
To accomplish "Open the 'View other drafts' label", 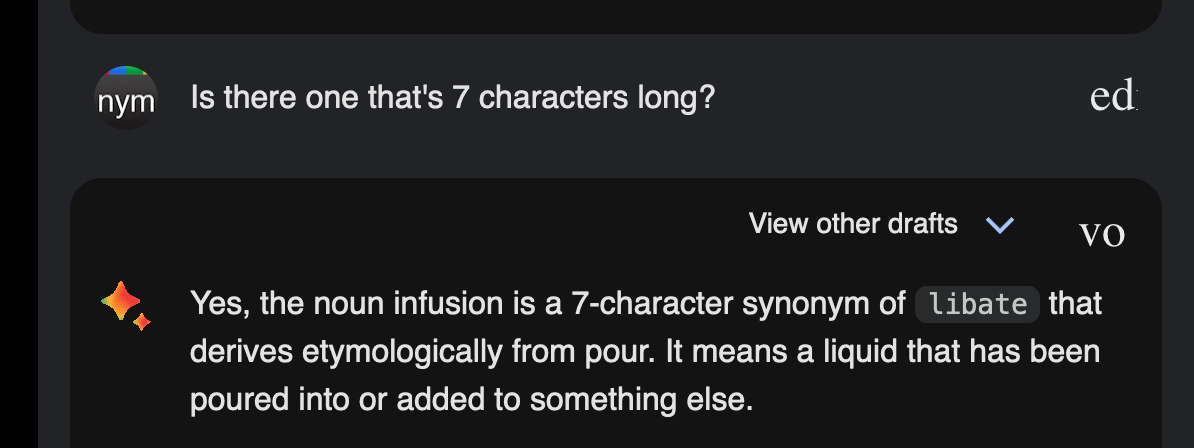I will coord(853,224).
